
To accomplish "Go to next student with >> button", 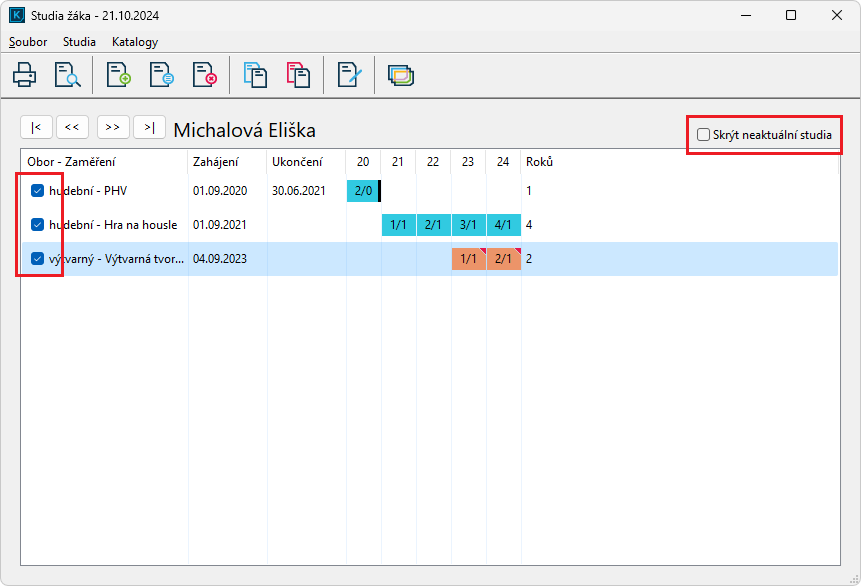I will [113, 127].
